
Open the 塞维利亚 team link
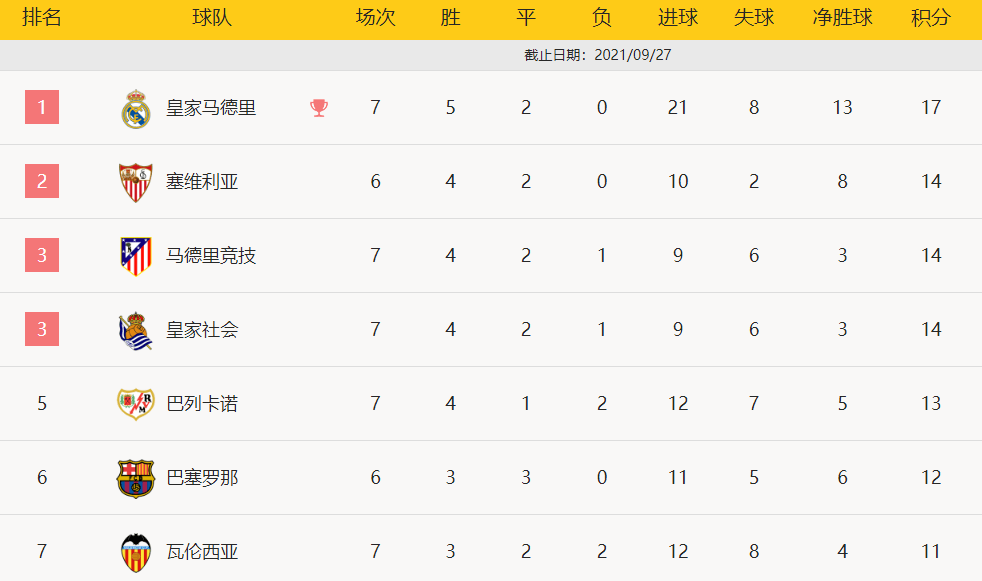pyautogui.click(x=202, y=182)
